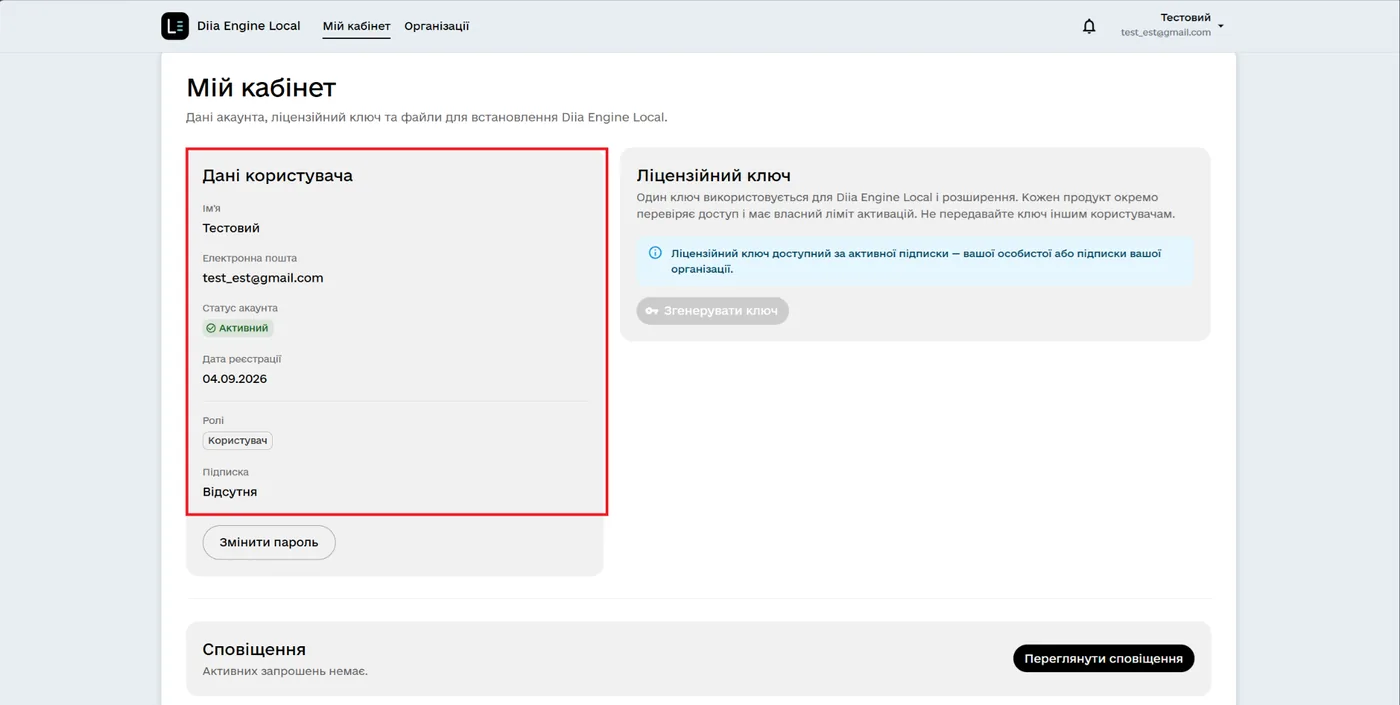Viewport: 1400px width, 705px height.
Task: Click the name value Тестовий in user data
Action: tap(231, 228)
